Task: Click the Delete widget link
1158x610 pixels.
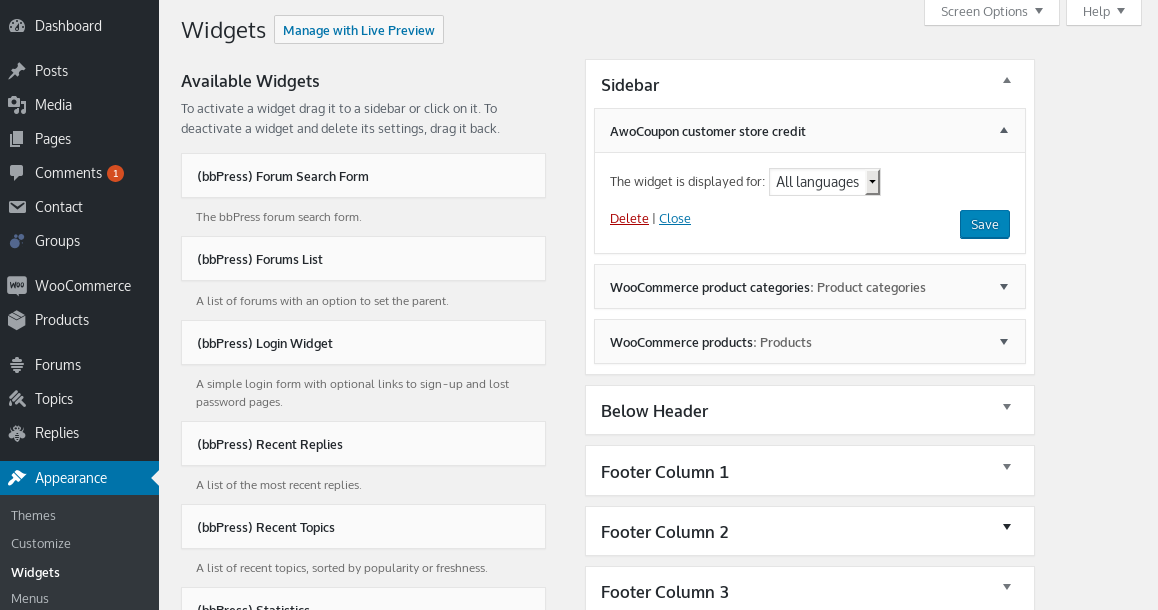Action: click(629, 219)
